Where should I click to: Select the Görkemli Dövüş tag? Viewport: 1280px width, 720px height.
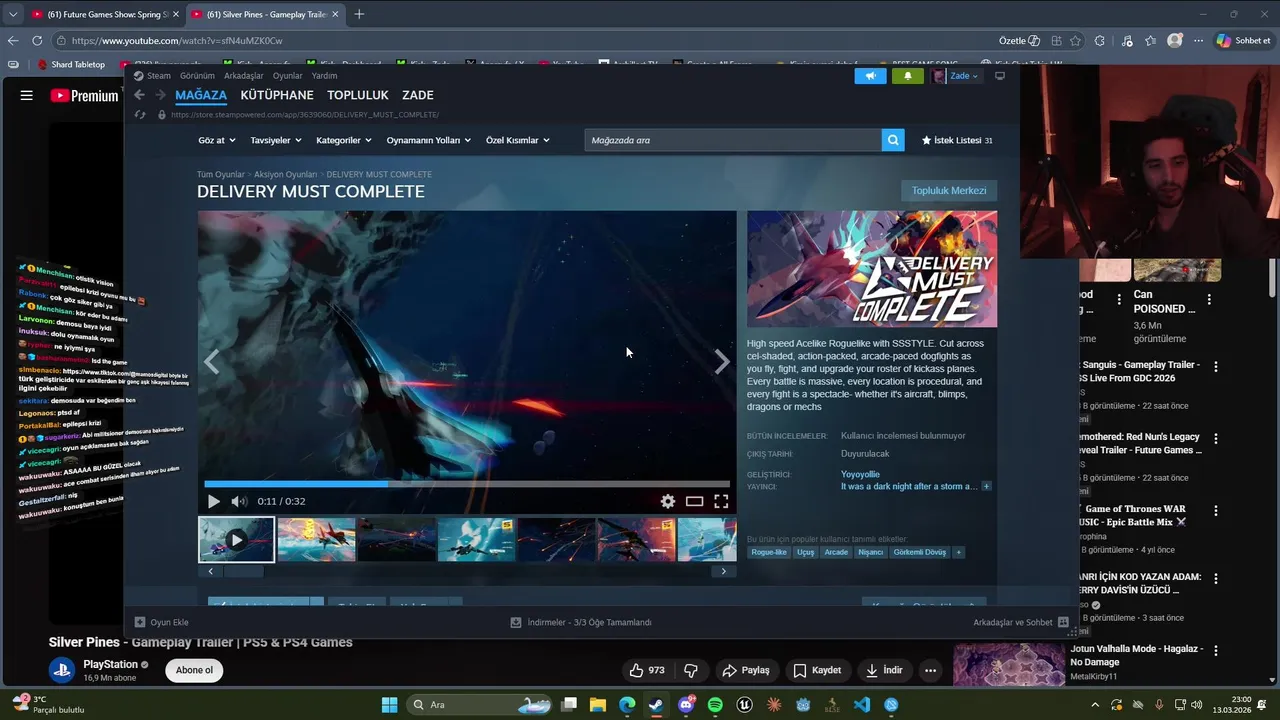[919, 552]
